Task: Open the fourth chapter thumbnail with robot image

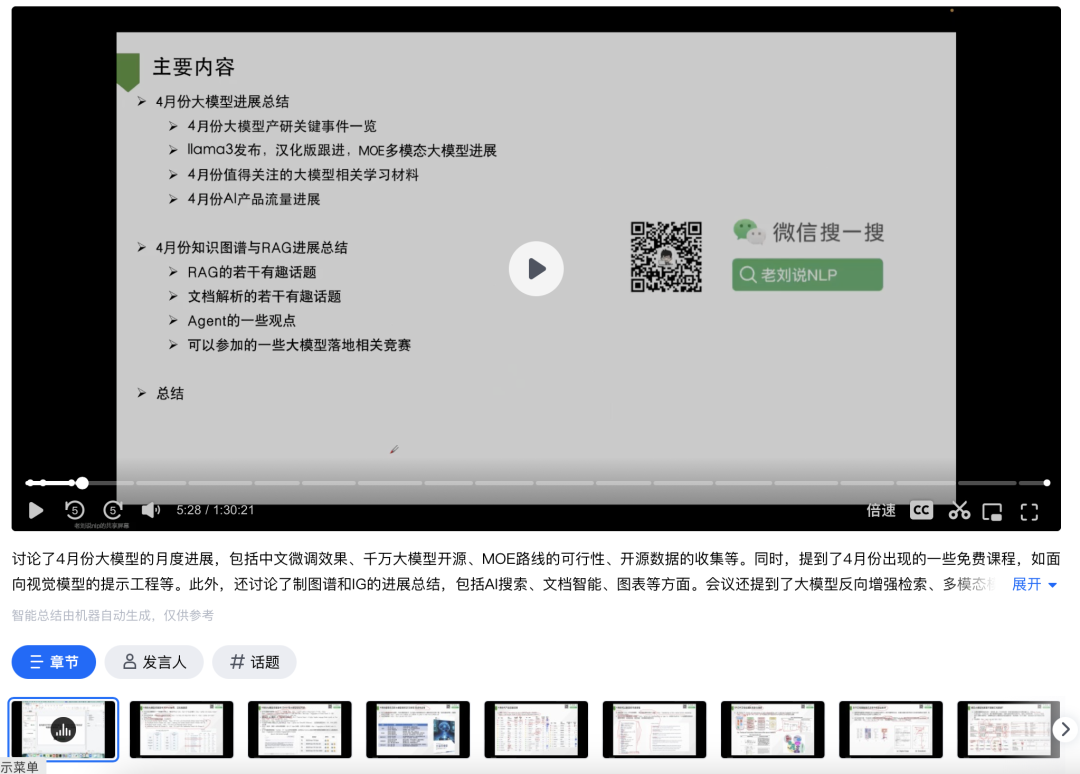Action: 417,729
